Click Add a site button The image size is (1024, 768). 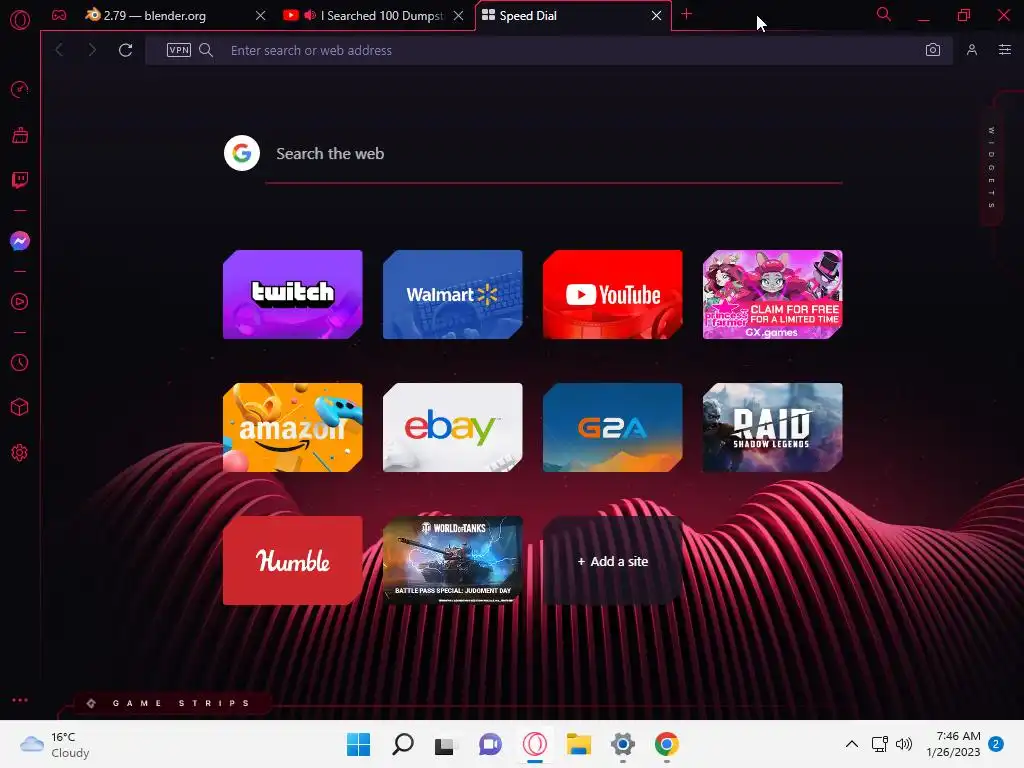[613, 561]
